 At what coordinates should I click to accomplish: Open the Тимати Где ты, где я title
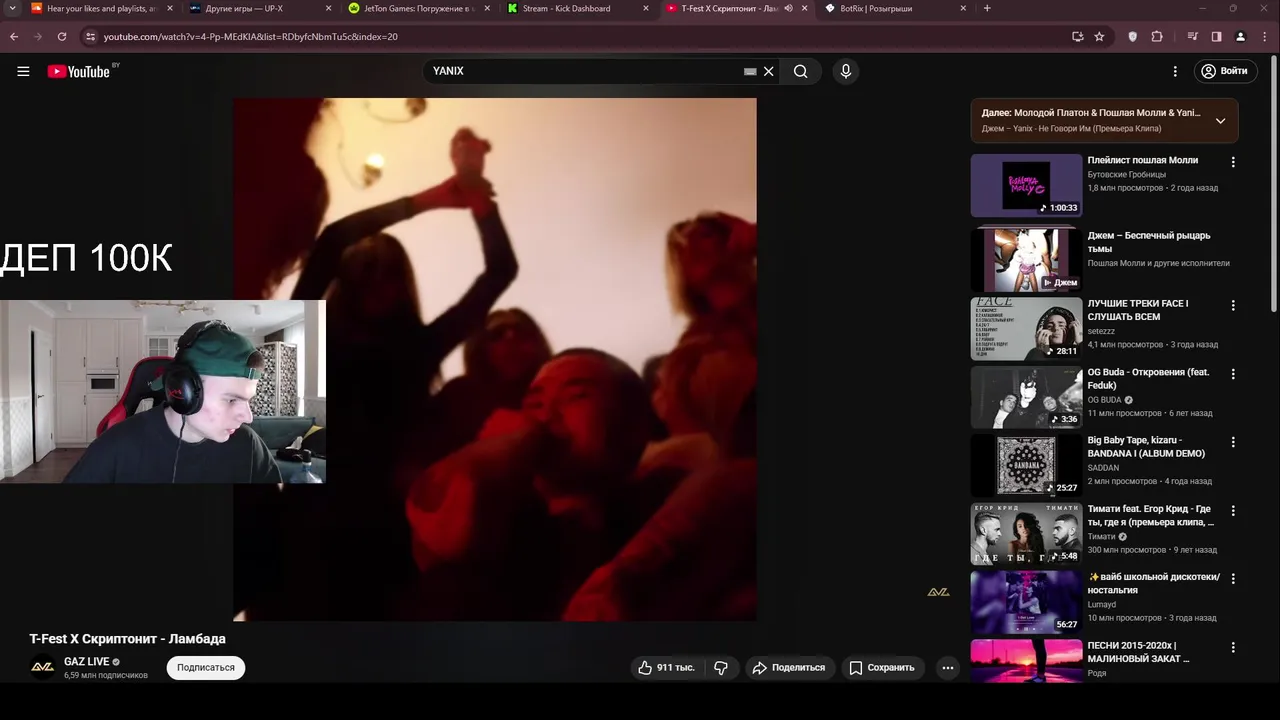[1151, 515]
